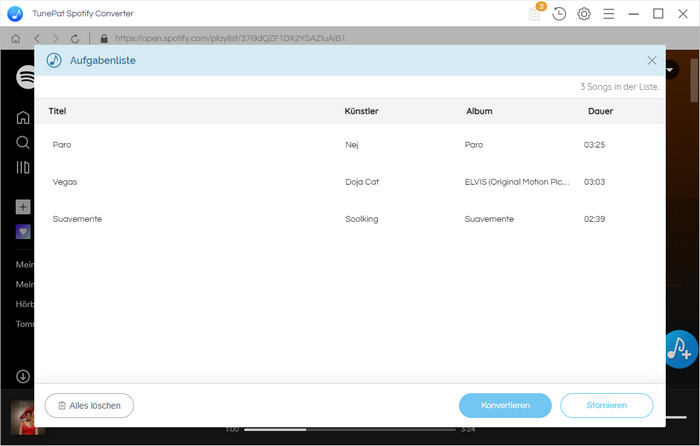Select the song title Suavemente

tap(77, 219)
